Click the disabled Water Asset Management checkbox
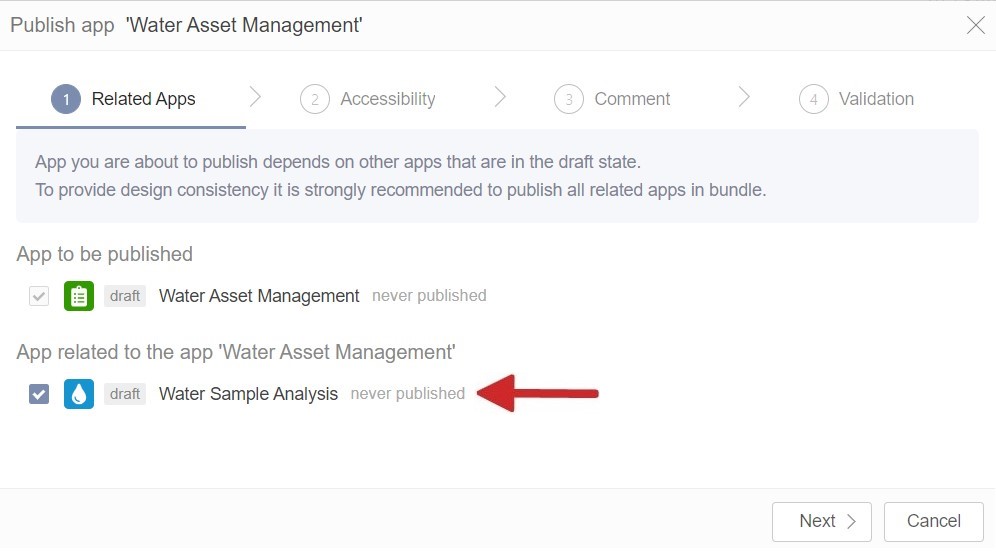Screen dimensions: 996x553 tap(39, 296)
